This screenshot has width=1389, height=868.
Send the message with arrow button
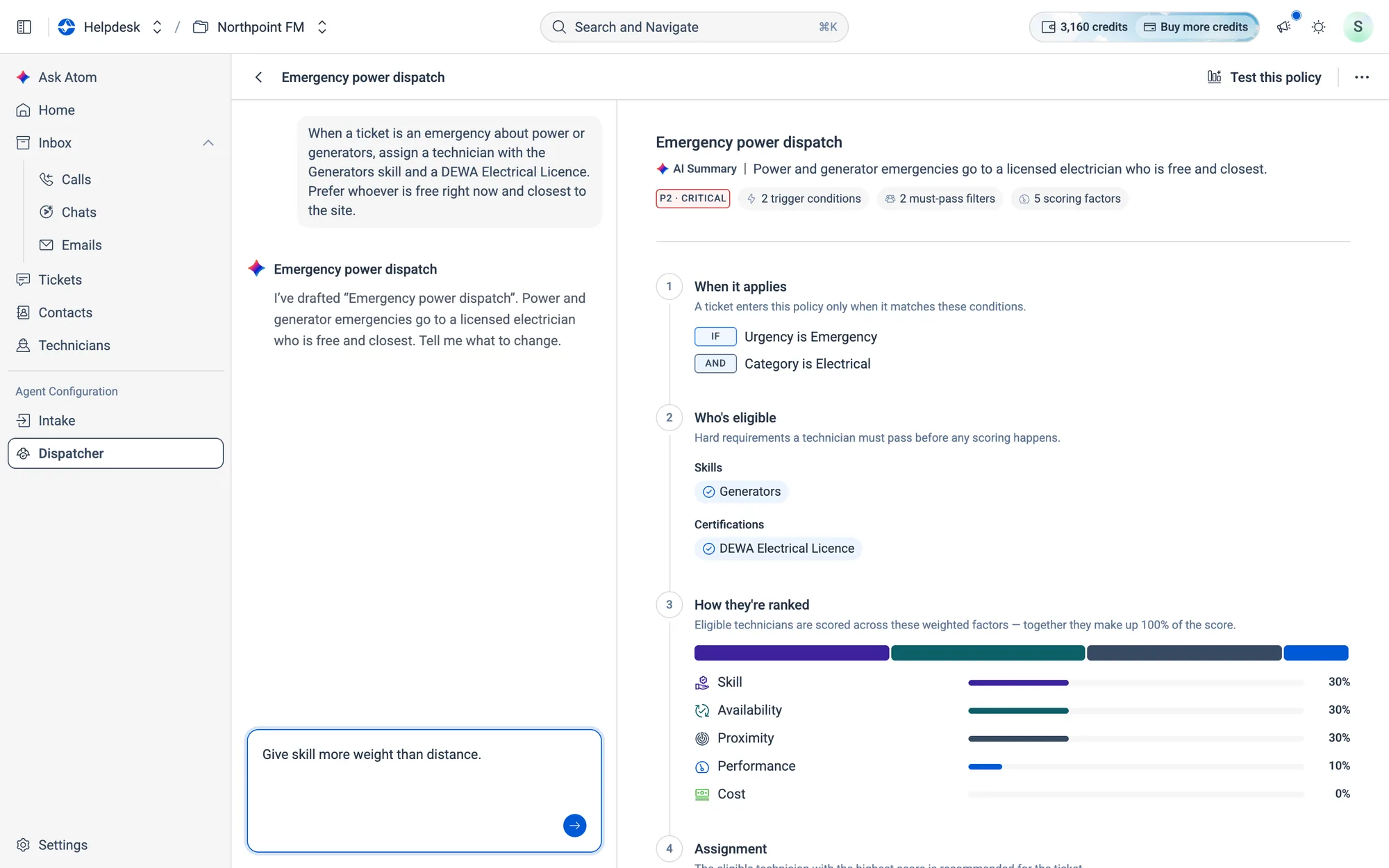(574, 825)
